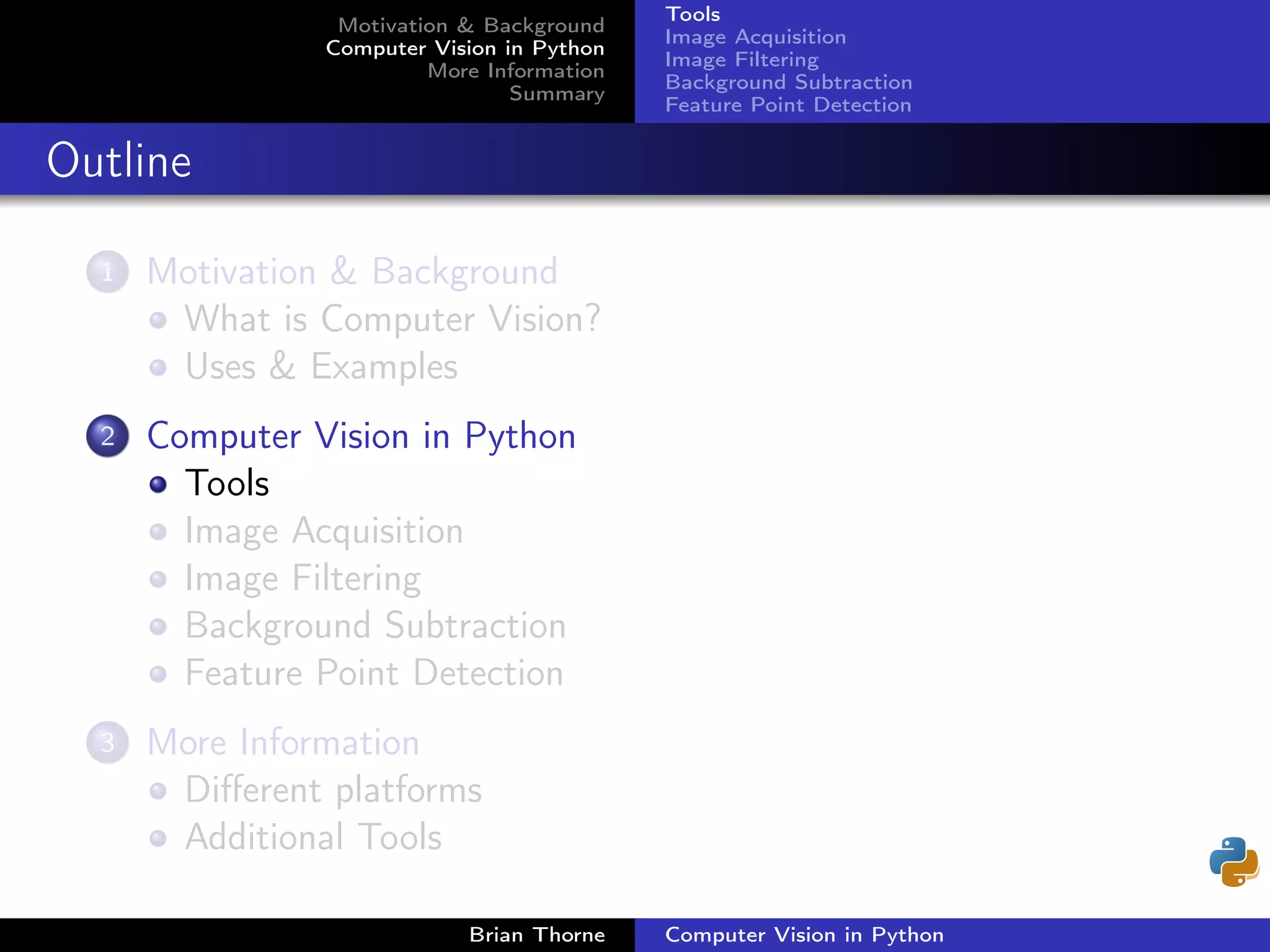The height and width of the screenshot is (952, 1270).
Task: Click the bullet dot beside Image Filtering
Action: (x=158, y=579)
